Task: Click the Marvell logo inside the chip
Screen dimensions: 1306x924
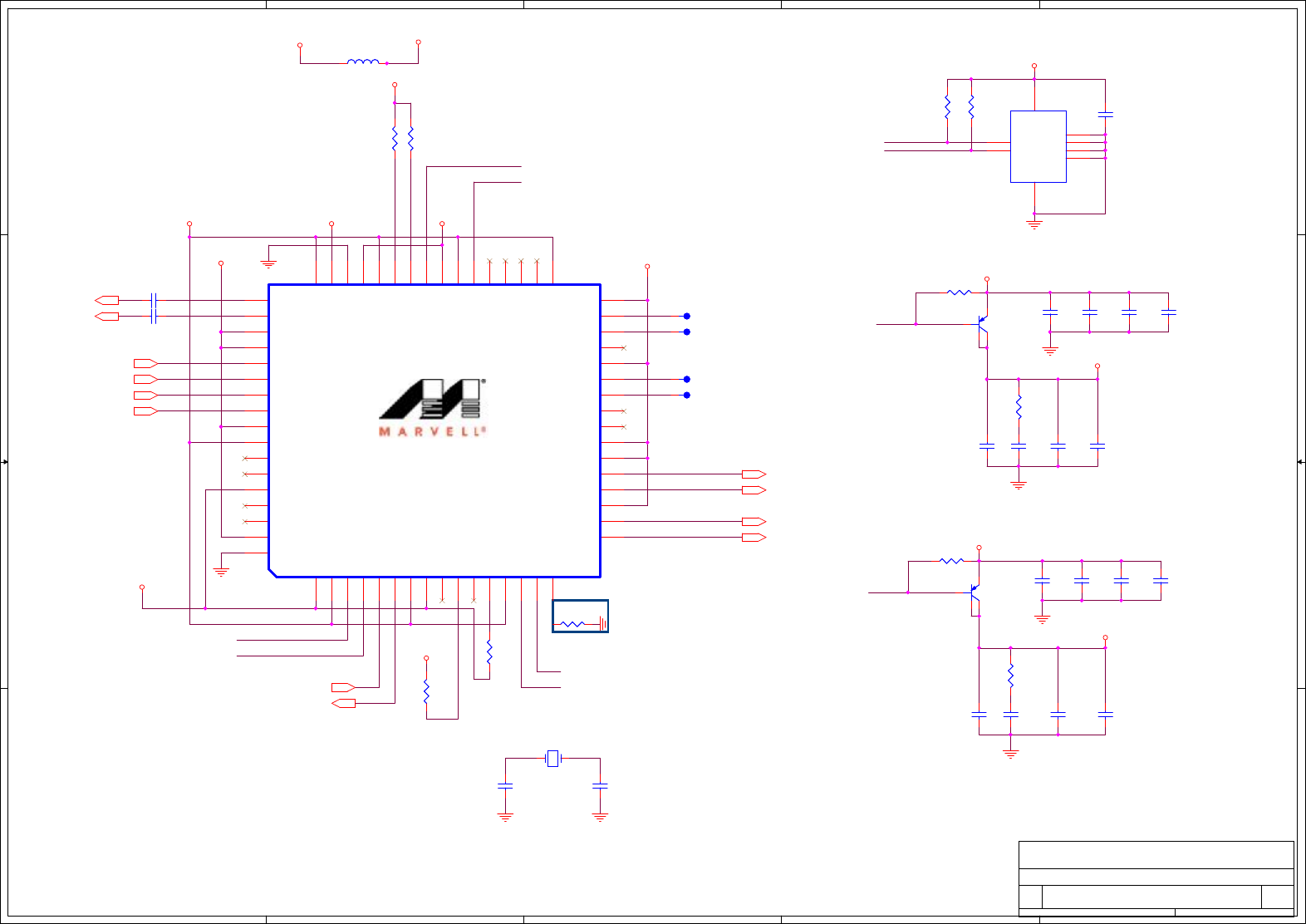Action: click(x=432, y=408)
